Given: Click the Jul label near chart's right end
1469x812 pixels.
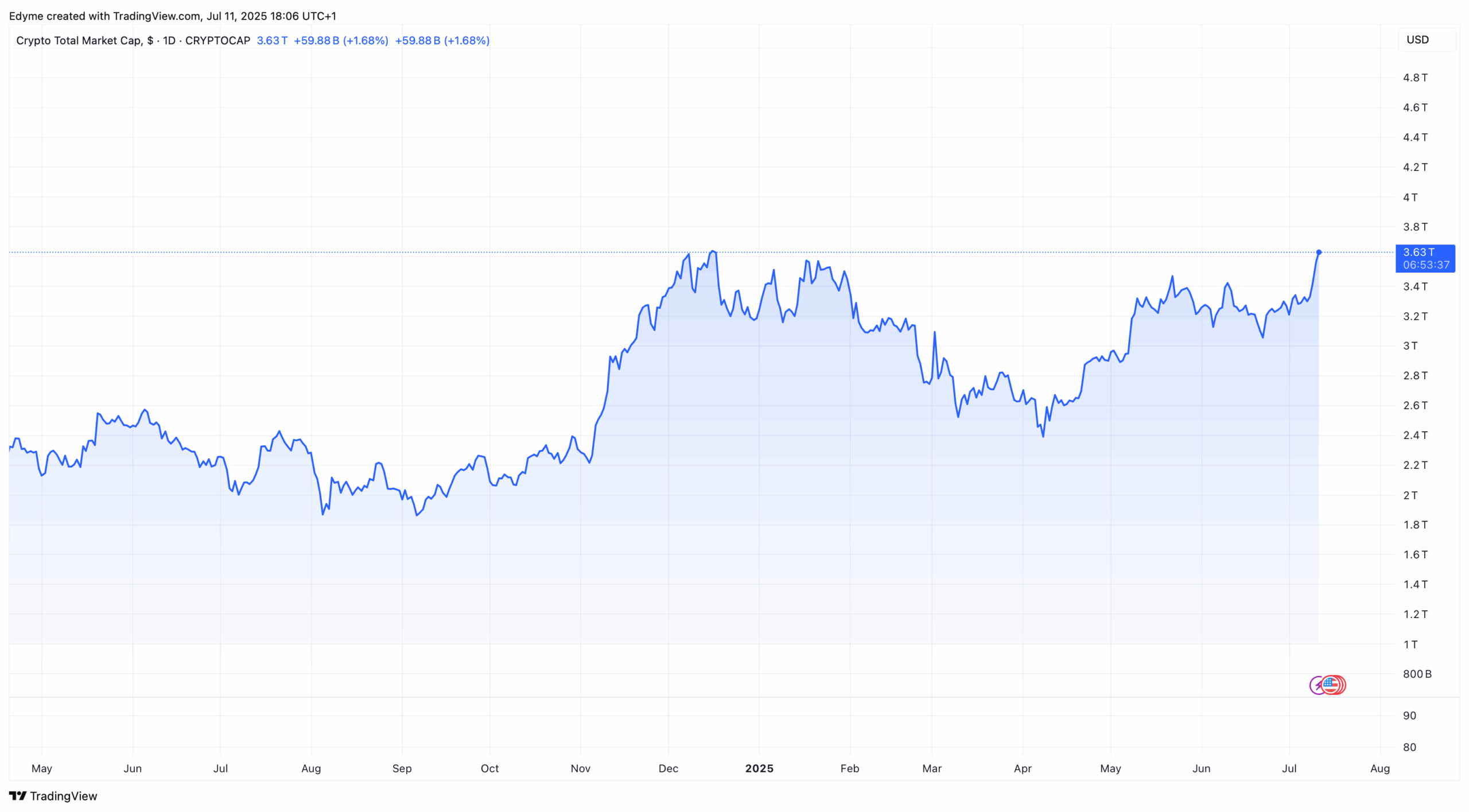Looking at the screenshot, I should (1289, 768).
